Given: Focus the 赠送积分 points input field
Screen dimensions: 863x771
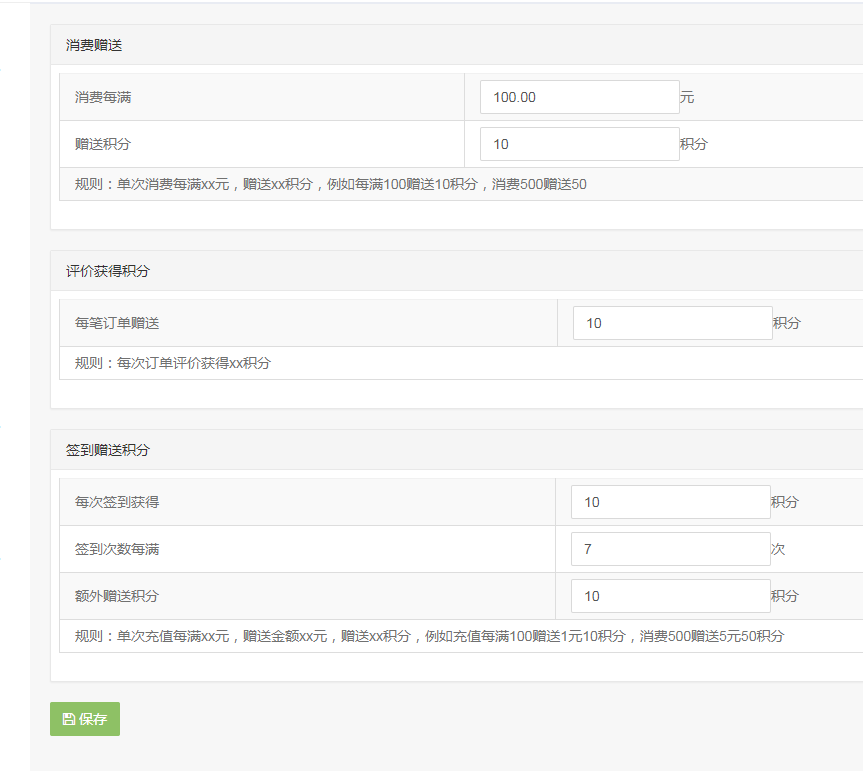Looking at the screenshot, I should tap(580, 144).
